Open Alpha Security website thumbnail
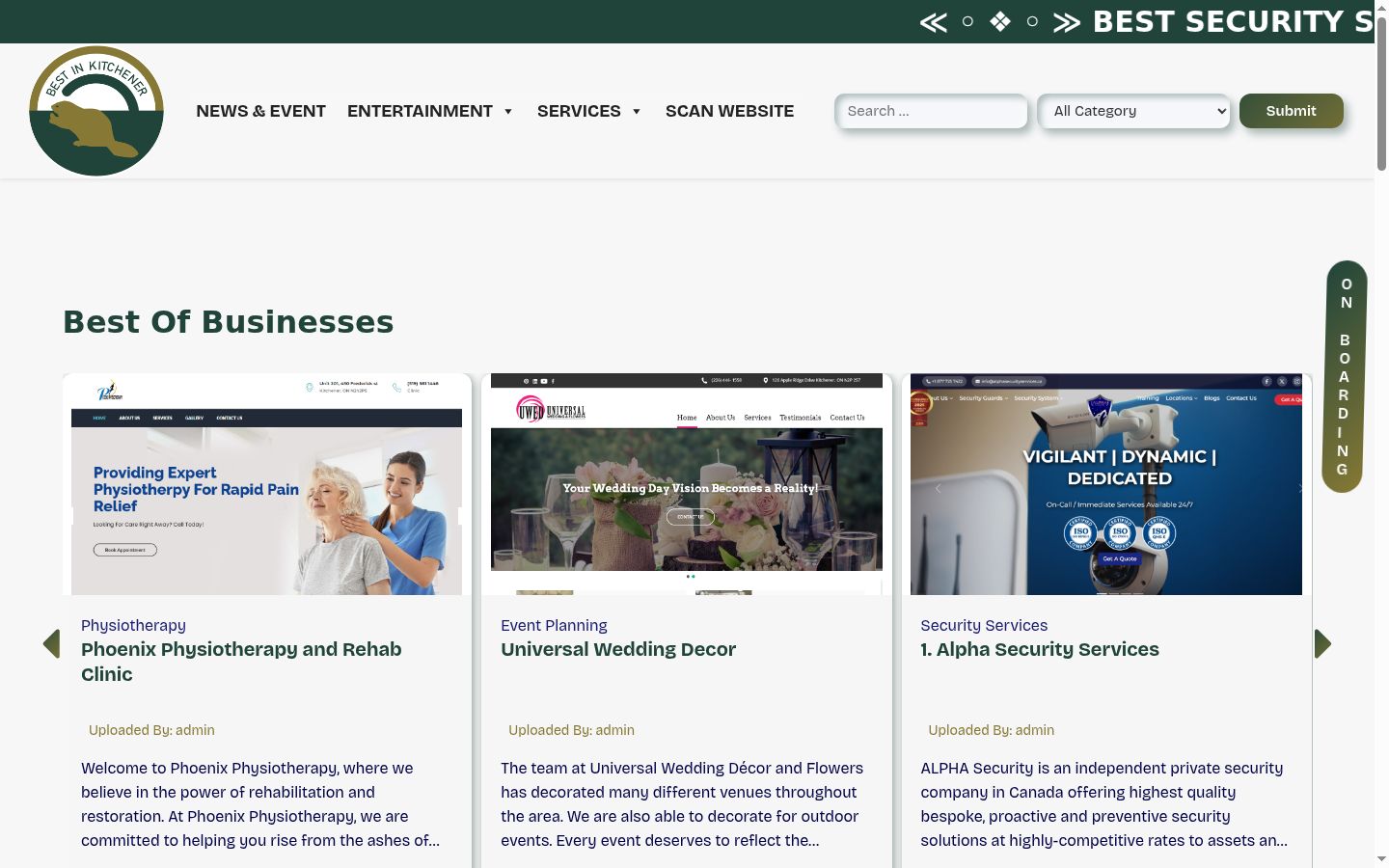This screenshot has height=868, width=1389. click(x=1106, y=484)
